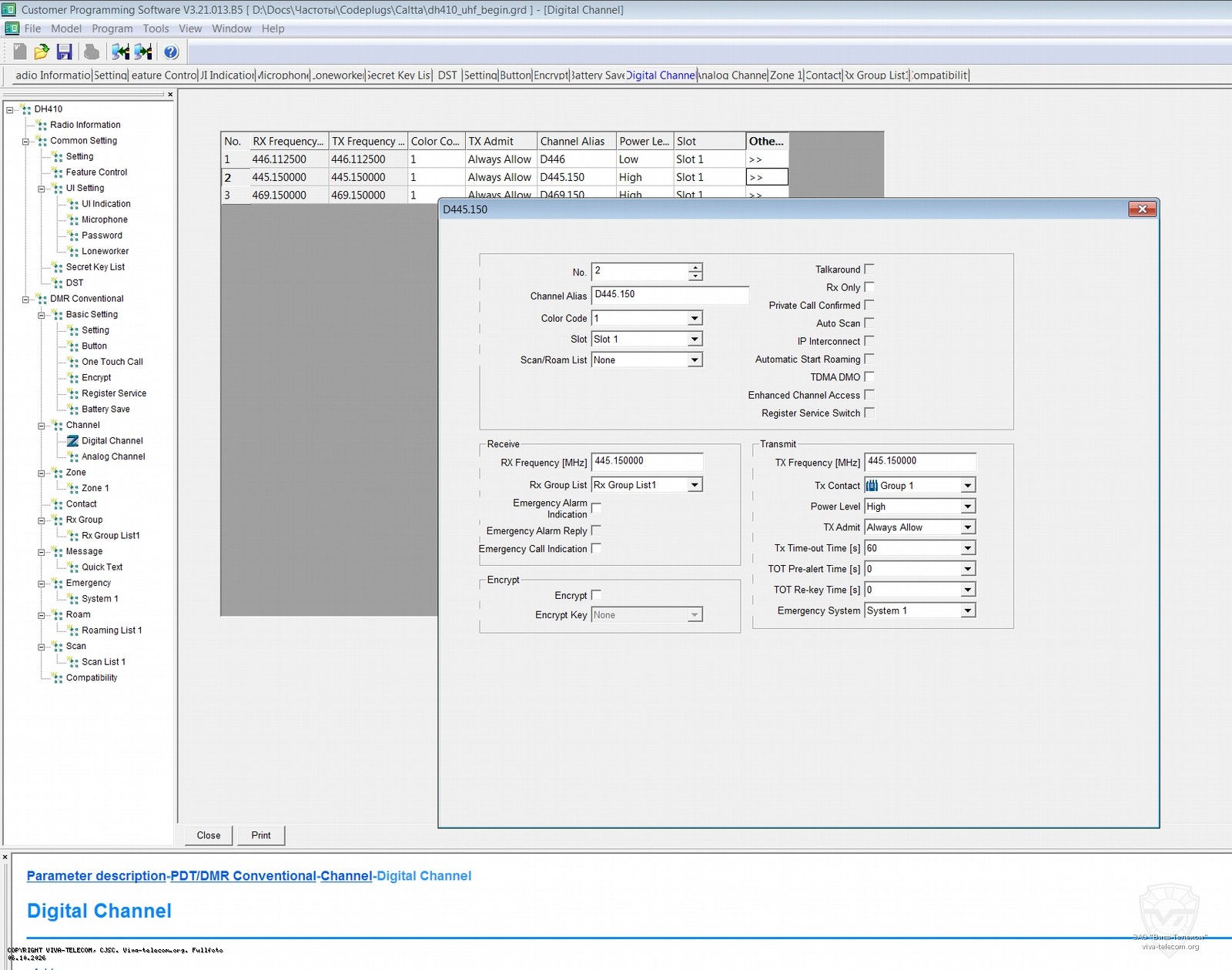Image resolution: width=1232 pixels, height=970 pixels.
Task: Open the Slot dropdown
Action: tap(695, 339)
